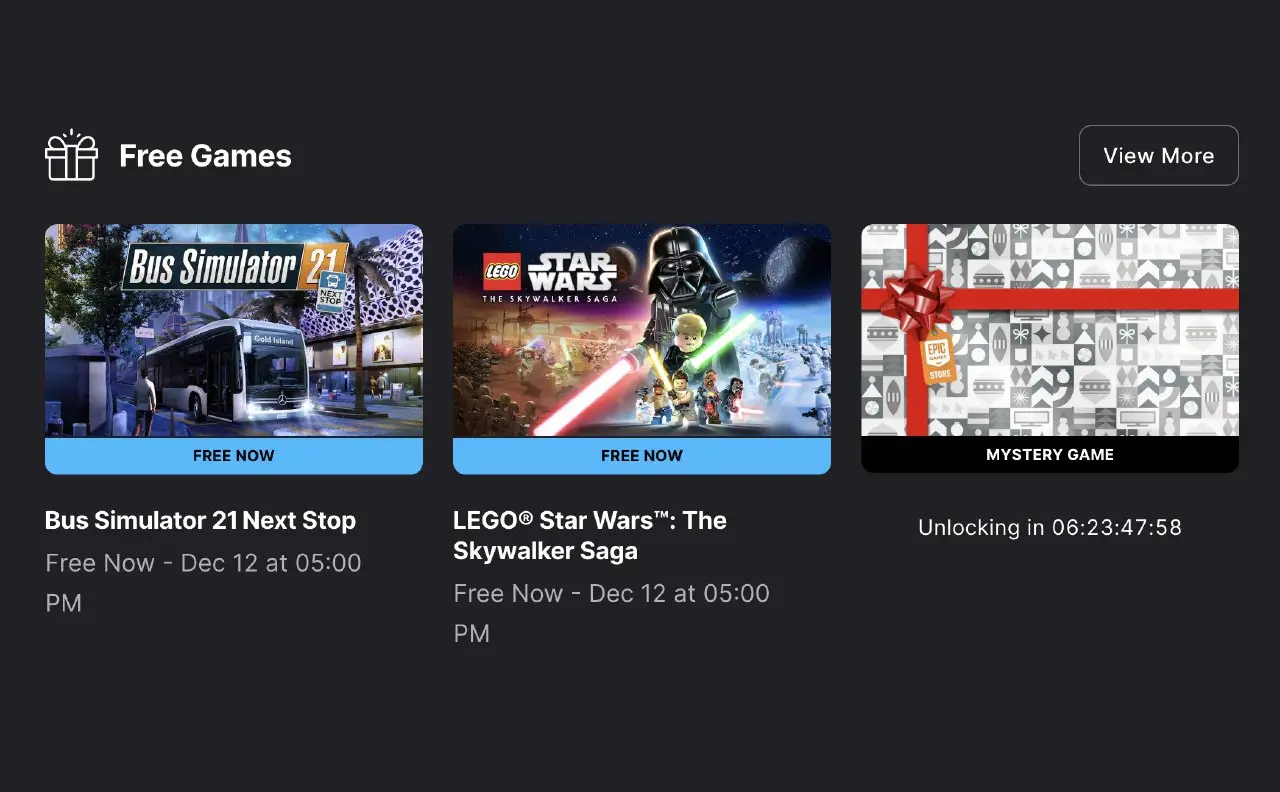Click the FREE NOW banner under Bus Simulator
The image size is (1280, 792).
click(234, 455)
